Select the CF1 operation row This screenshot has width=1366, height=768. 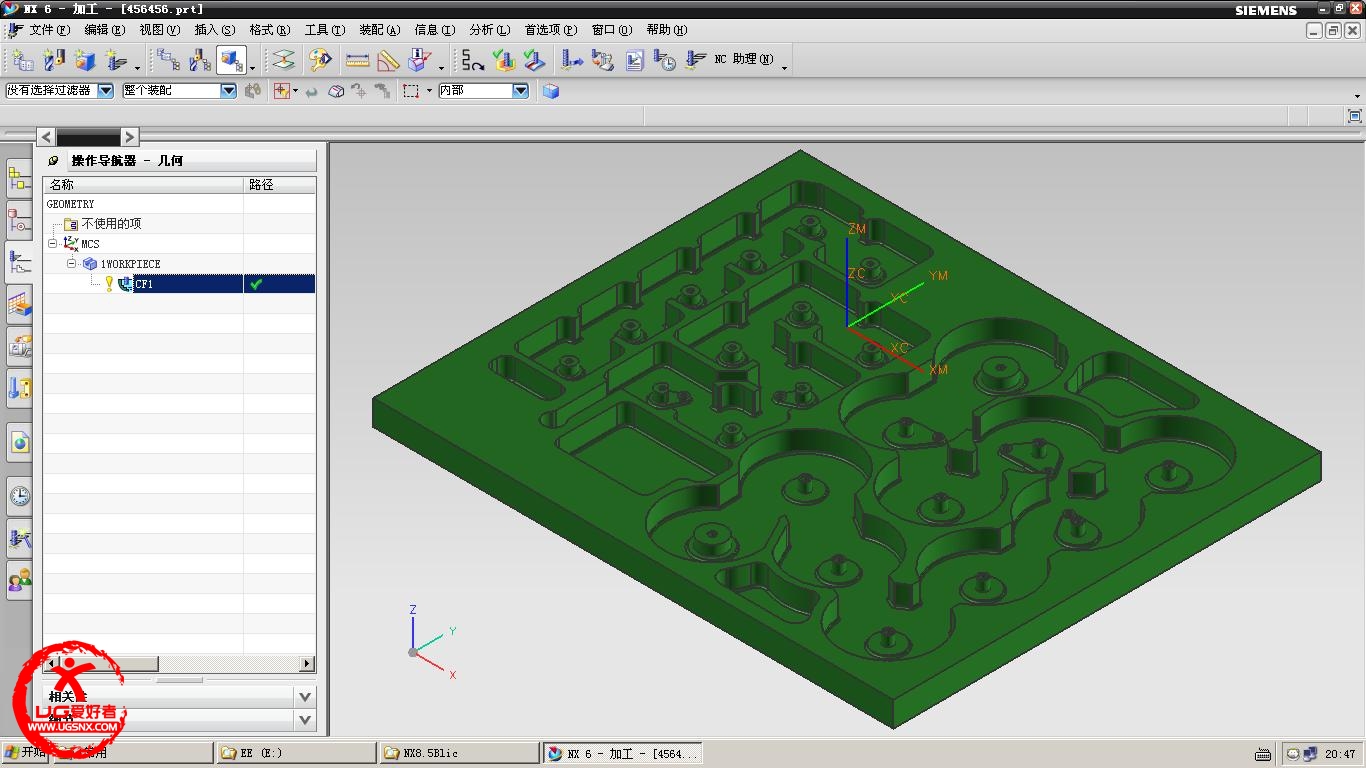pyautogui.click(x=179, y=284)
